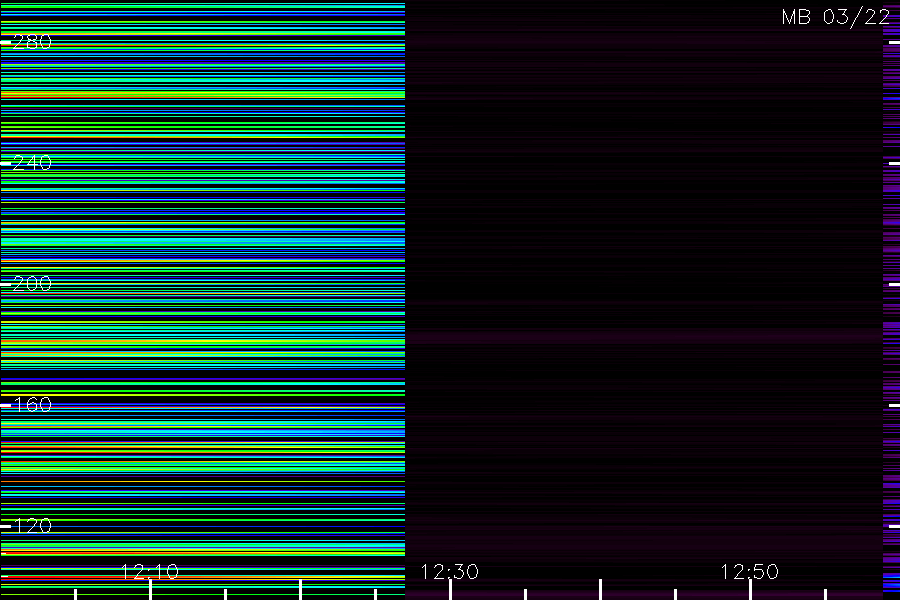Click the 240 axis label
The width and height of the screenshot is (900, 600).
point(32,163)
